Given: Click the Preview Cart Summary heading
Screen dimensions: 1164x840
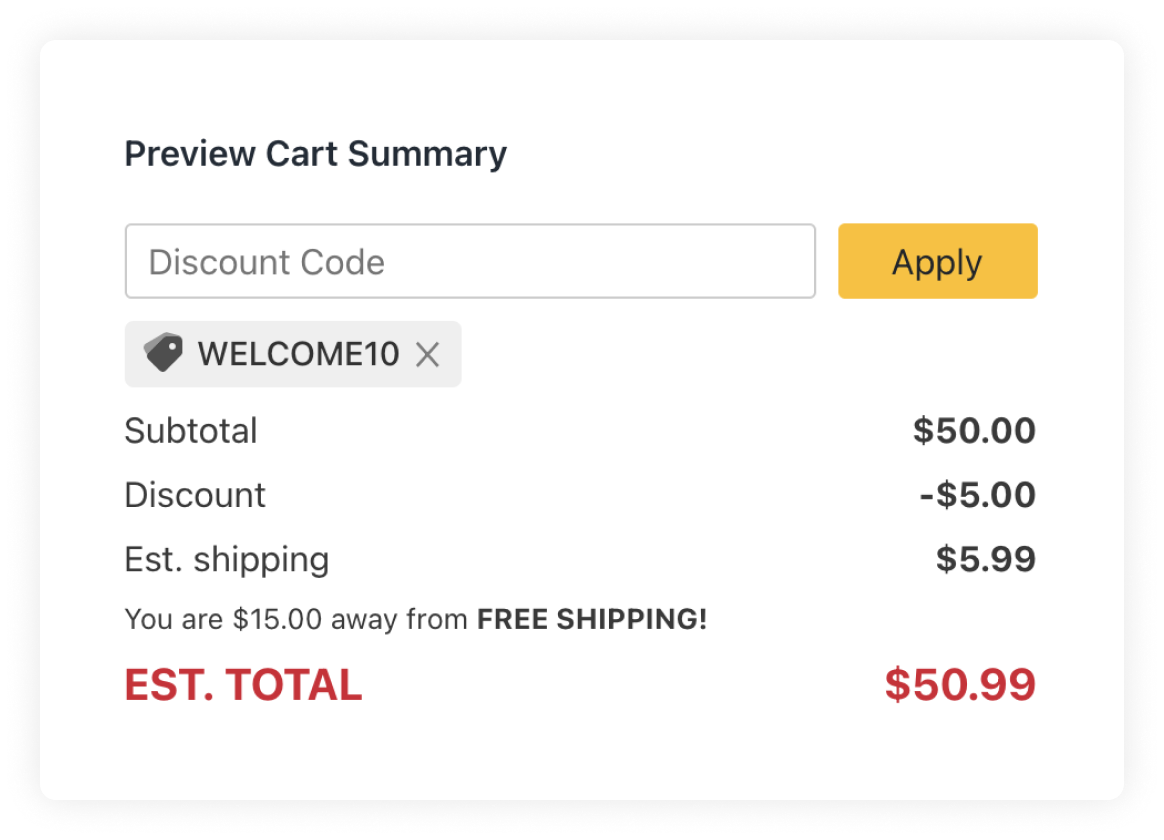Looking at the screenshot, I should click(315, 153).
